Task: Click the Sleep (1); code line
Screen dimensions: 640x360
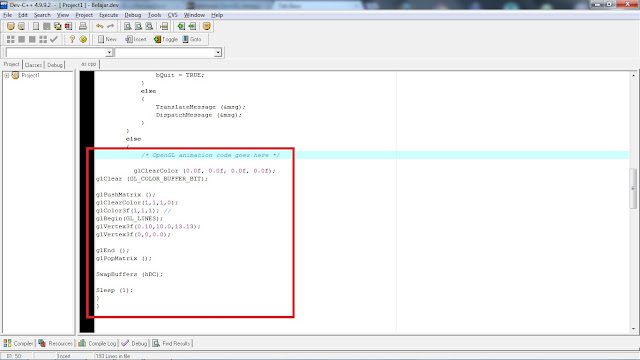Action: coord(114,290)
